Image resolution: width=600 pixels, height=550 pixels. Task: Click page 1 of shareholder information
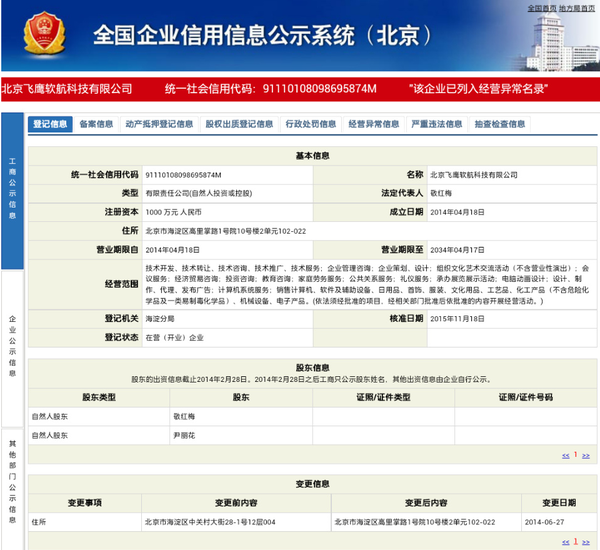pos(574,455)
